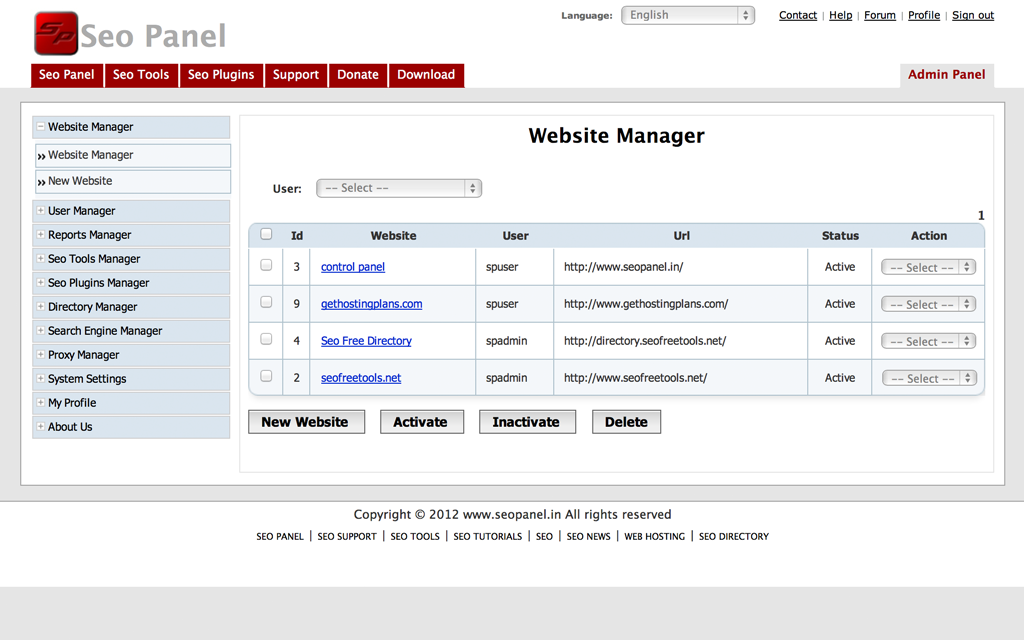The width and height of the screenshot is (1024, 640).
Task: Switch to the Seo Tools tab
Action: tap(141, 75)
